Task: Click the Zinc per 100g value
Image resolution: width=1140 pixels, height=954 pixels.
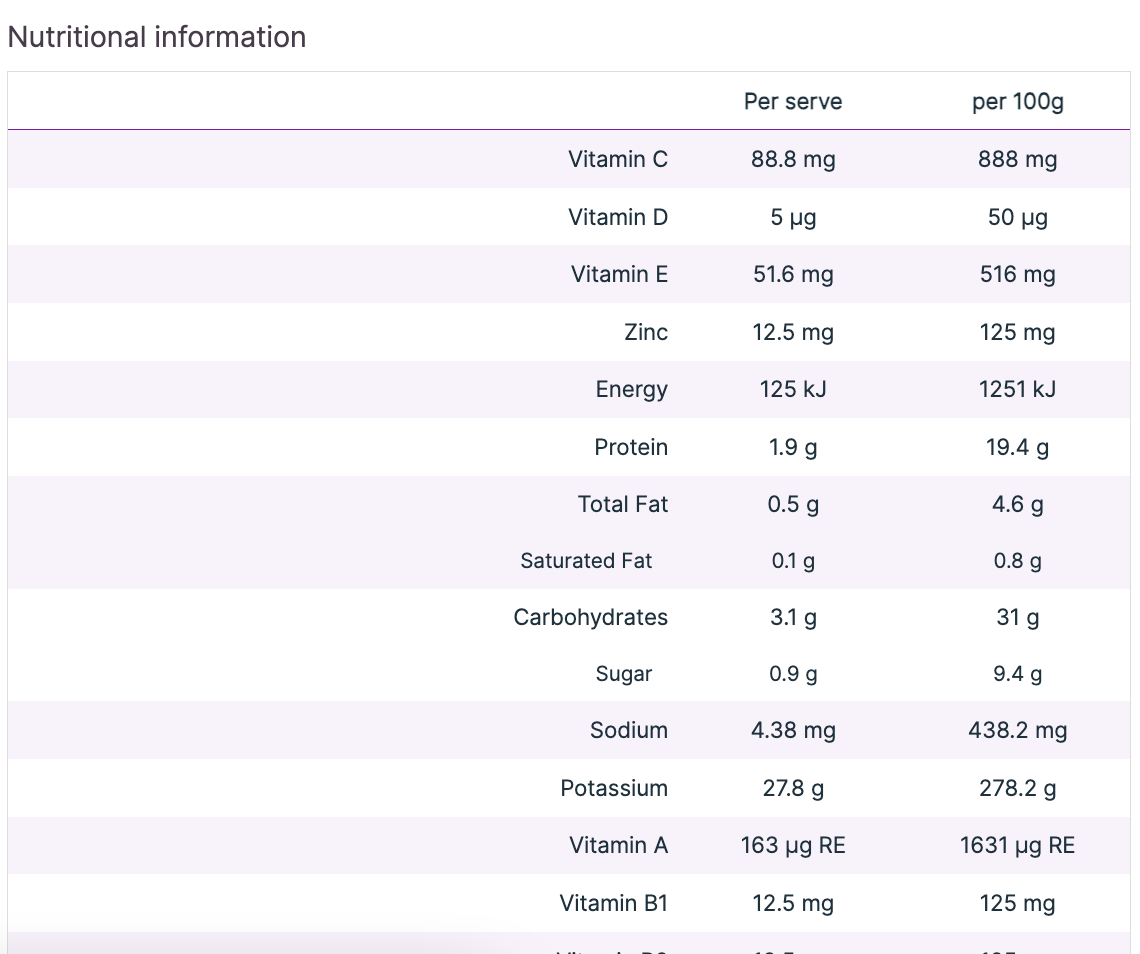Action: tap(1017, 332)
